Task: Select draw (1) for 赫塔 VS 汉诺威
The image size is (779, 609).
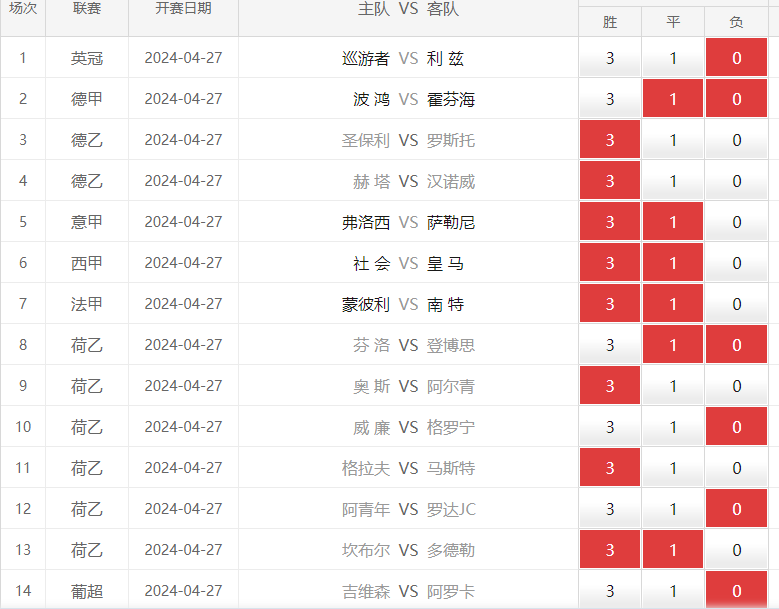Action: pos(673,181)
